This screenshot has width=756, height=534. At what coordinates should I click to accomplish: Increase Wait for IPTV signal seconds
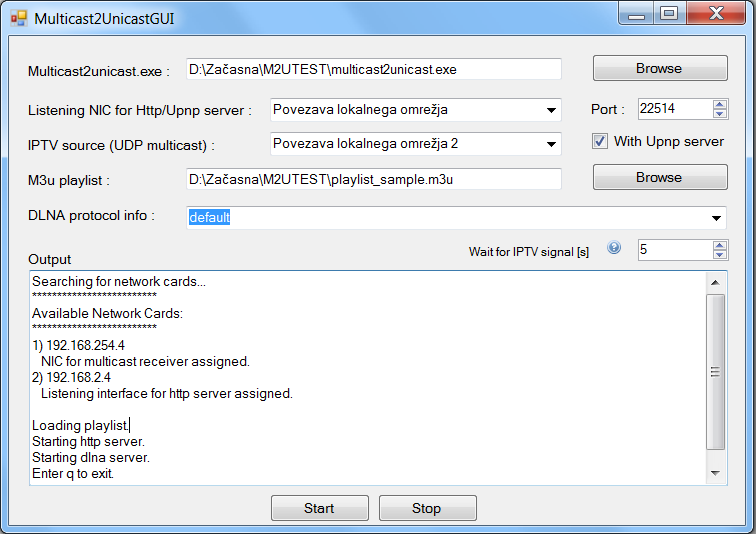[x=719, y=246]
